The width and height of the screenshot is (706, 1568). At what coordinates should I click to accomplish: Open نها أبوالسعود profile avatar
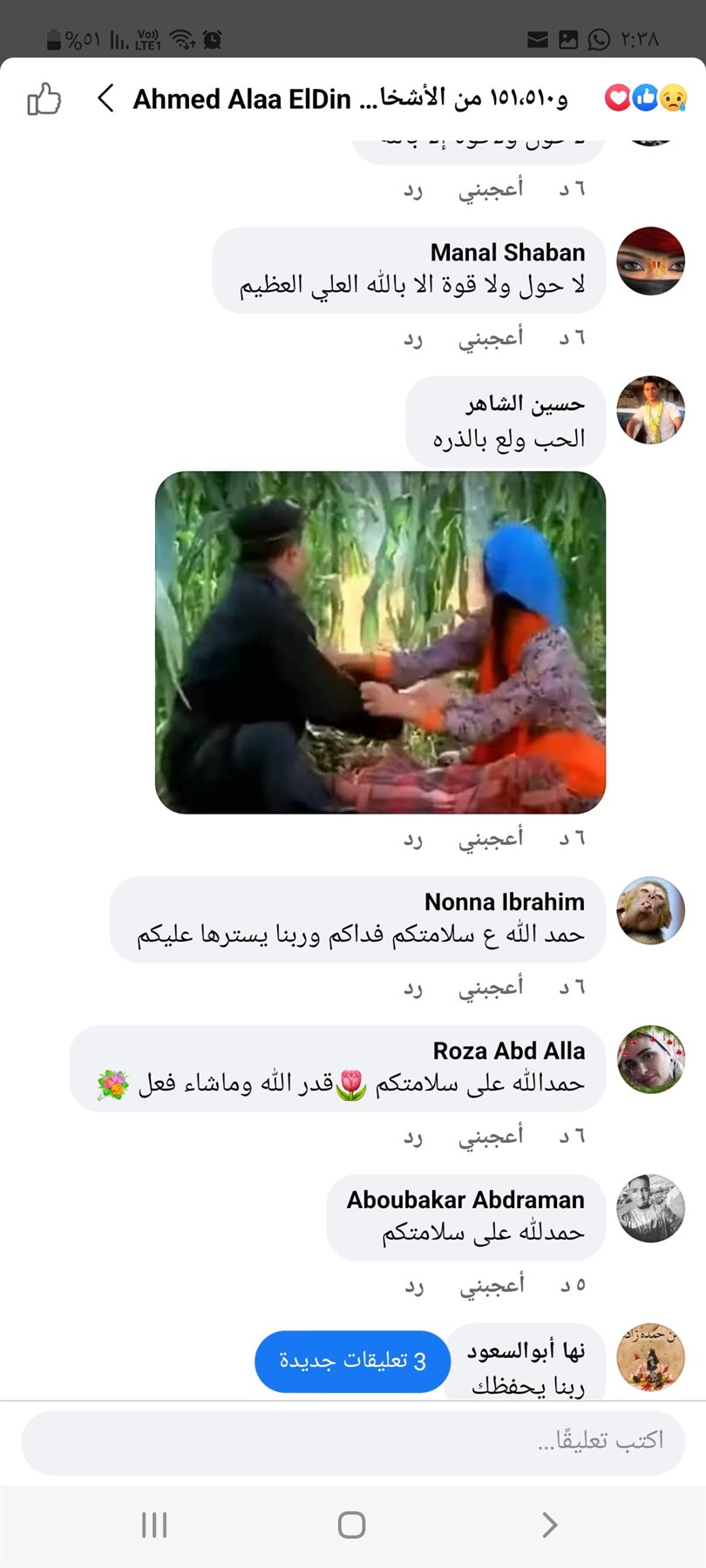click(x=650, y=1357)
